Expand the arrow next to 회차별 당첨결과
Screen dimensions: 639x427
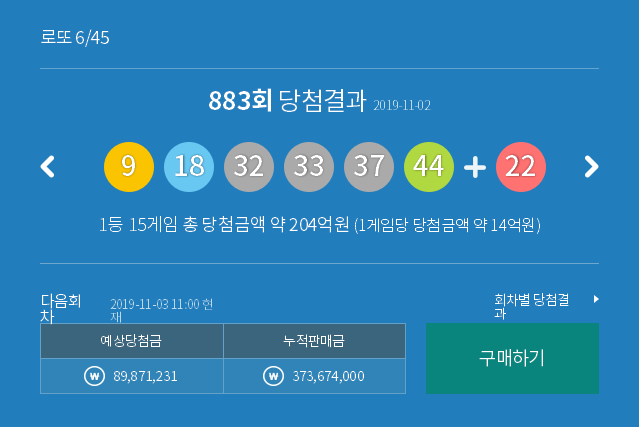[596, 299]
